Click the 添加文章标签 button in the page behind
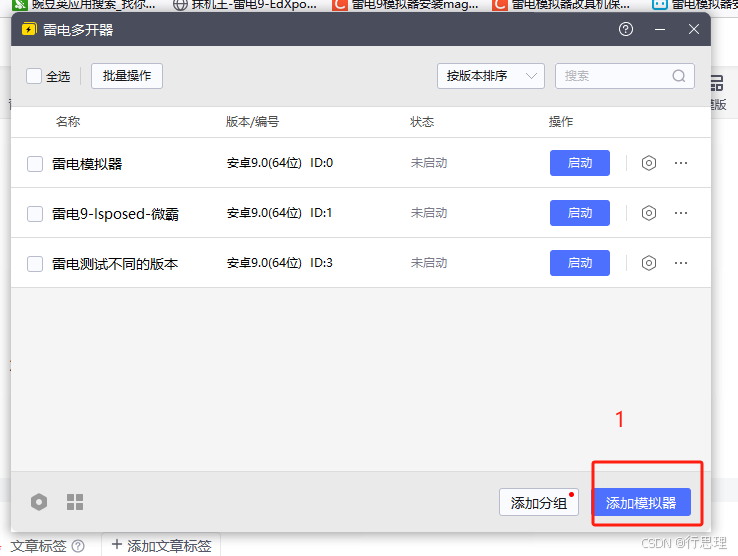The width and height of the screenshot is (738, 556). coord(161,545)
